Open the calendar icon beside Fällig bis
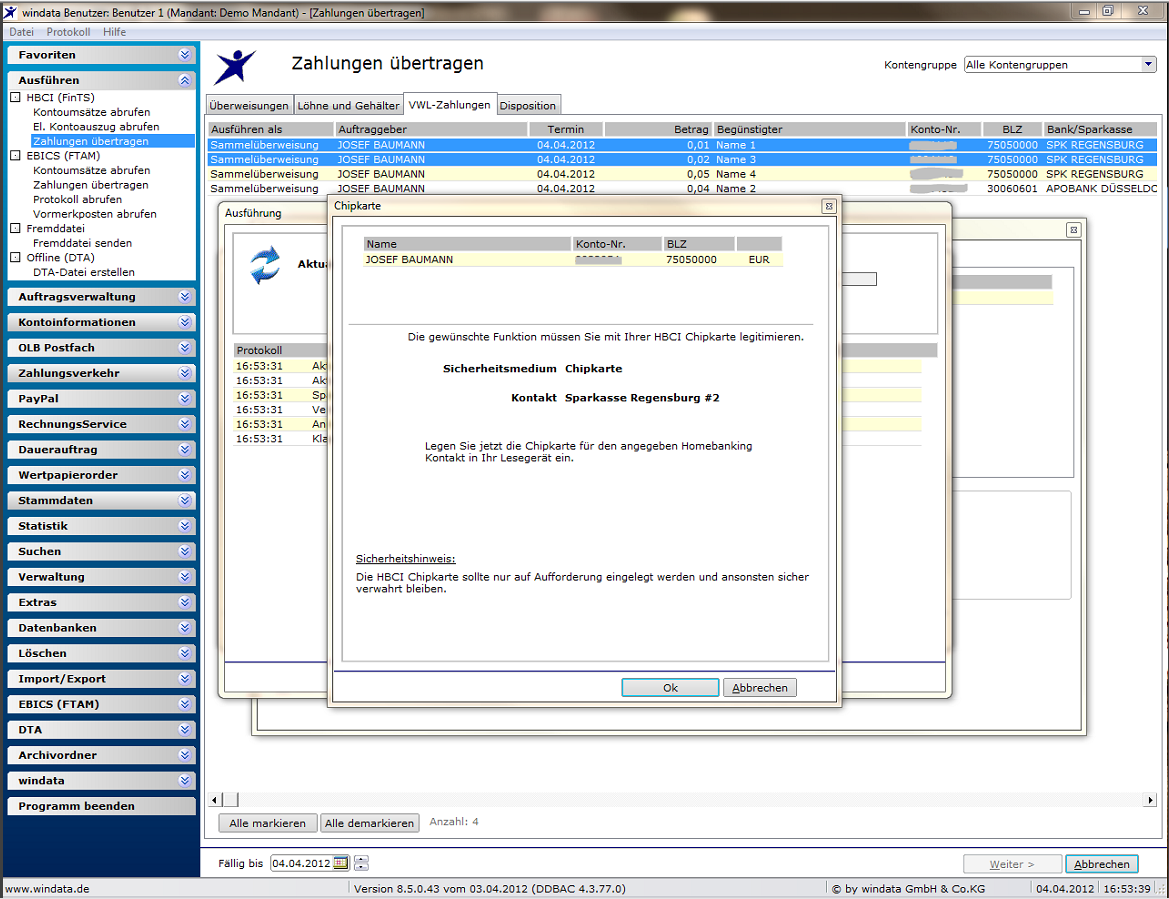Image resolution: width=1169 pixels, height=899 pixels. click(341, 863)
